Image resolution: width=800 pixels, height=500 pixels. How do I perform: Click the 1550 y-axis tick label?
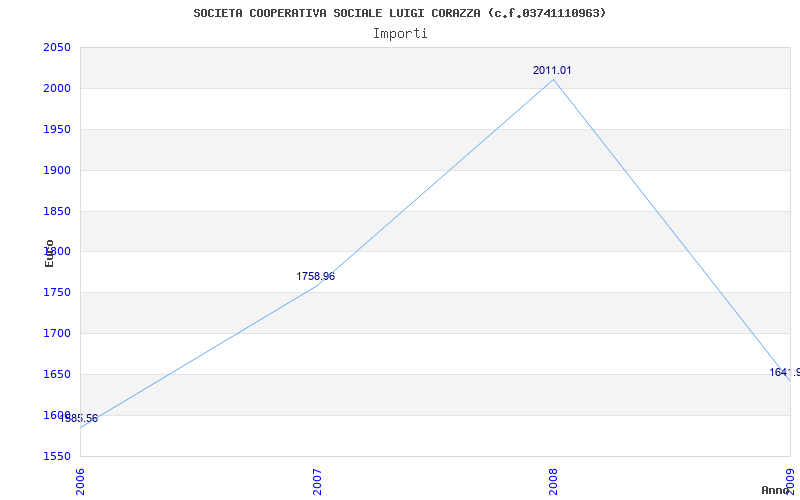pyautogui.click(x=57, y=456)
